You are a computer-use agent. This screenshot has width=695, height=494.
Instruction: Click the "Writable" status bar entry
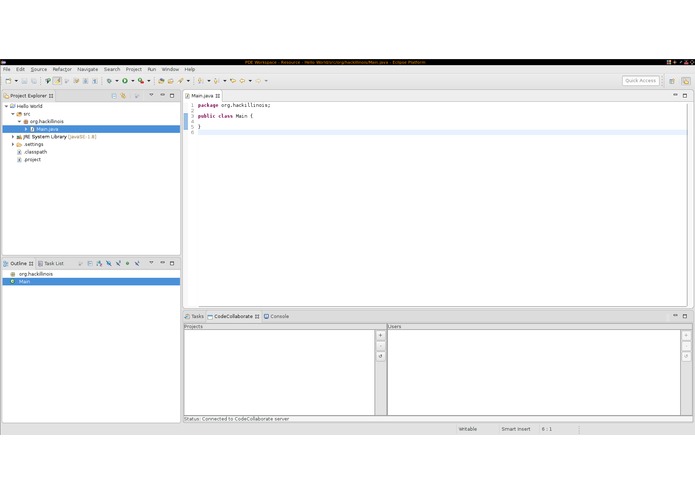point(468,429)
